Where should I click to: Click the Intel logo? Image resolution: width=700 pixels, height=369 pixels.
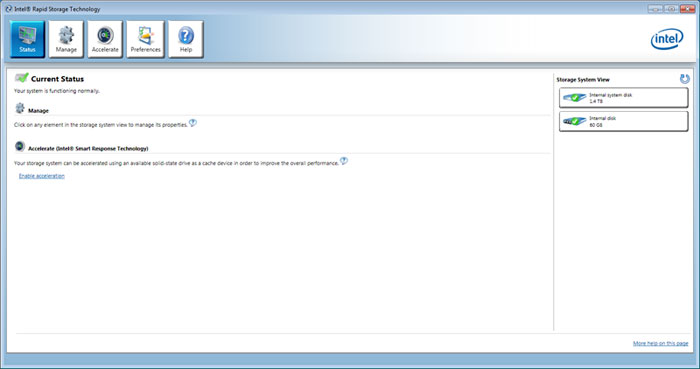[x=667, y=39]
